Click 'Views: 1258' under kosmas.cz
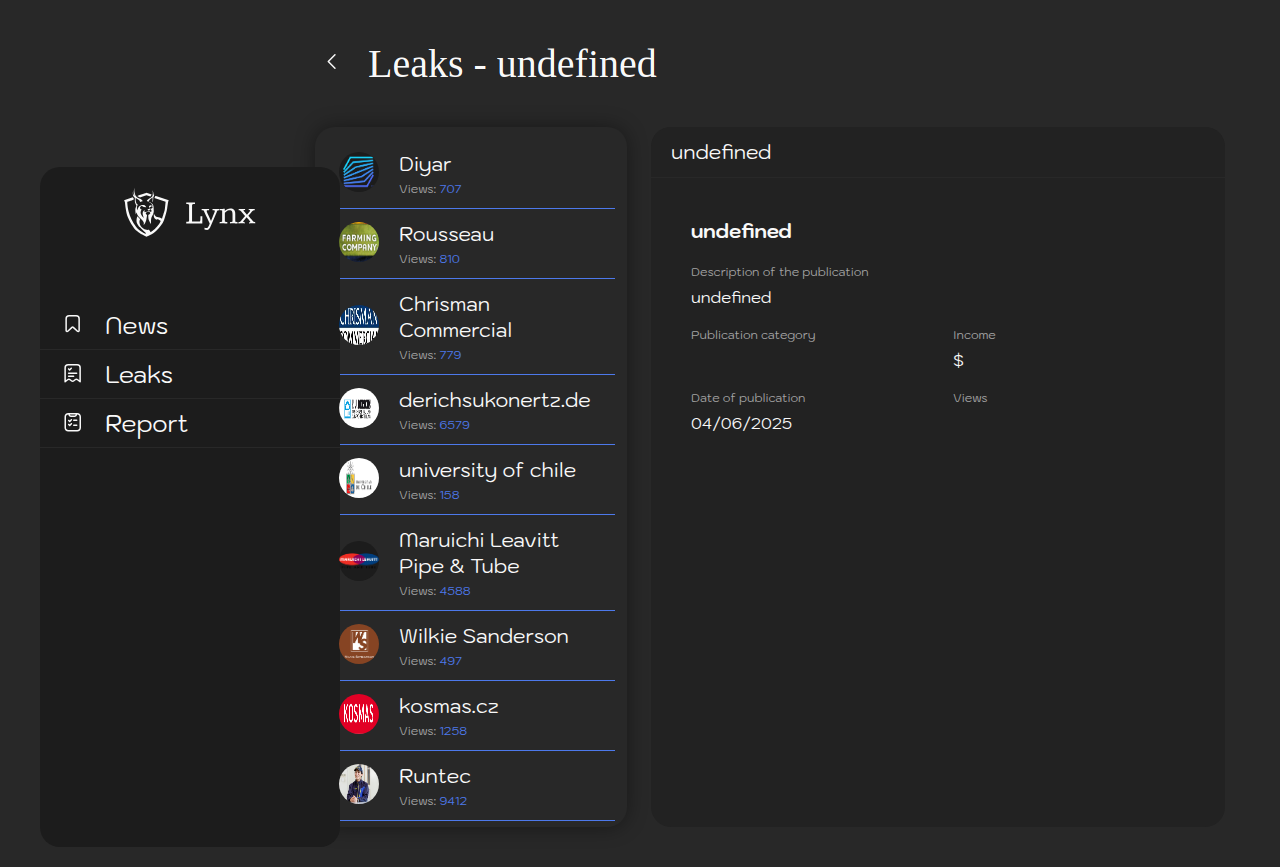1280x867 pixels. pos(433,731)
